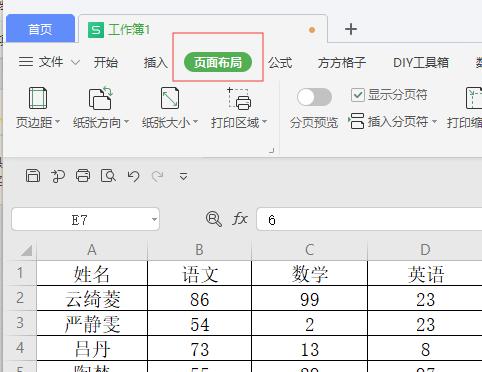Click the cell containing 严静雯
482x372 pixels.
92,323
